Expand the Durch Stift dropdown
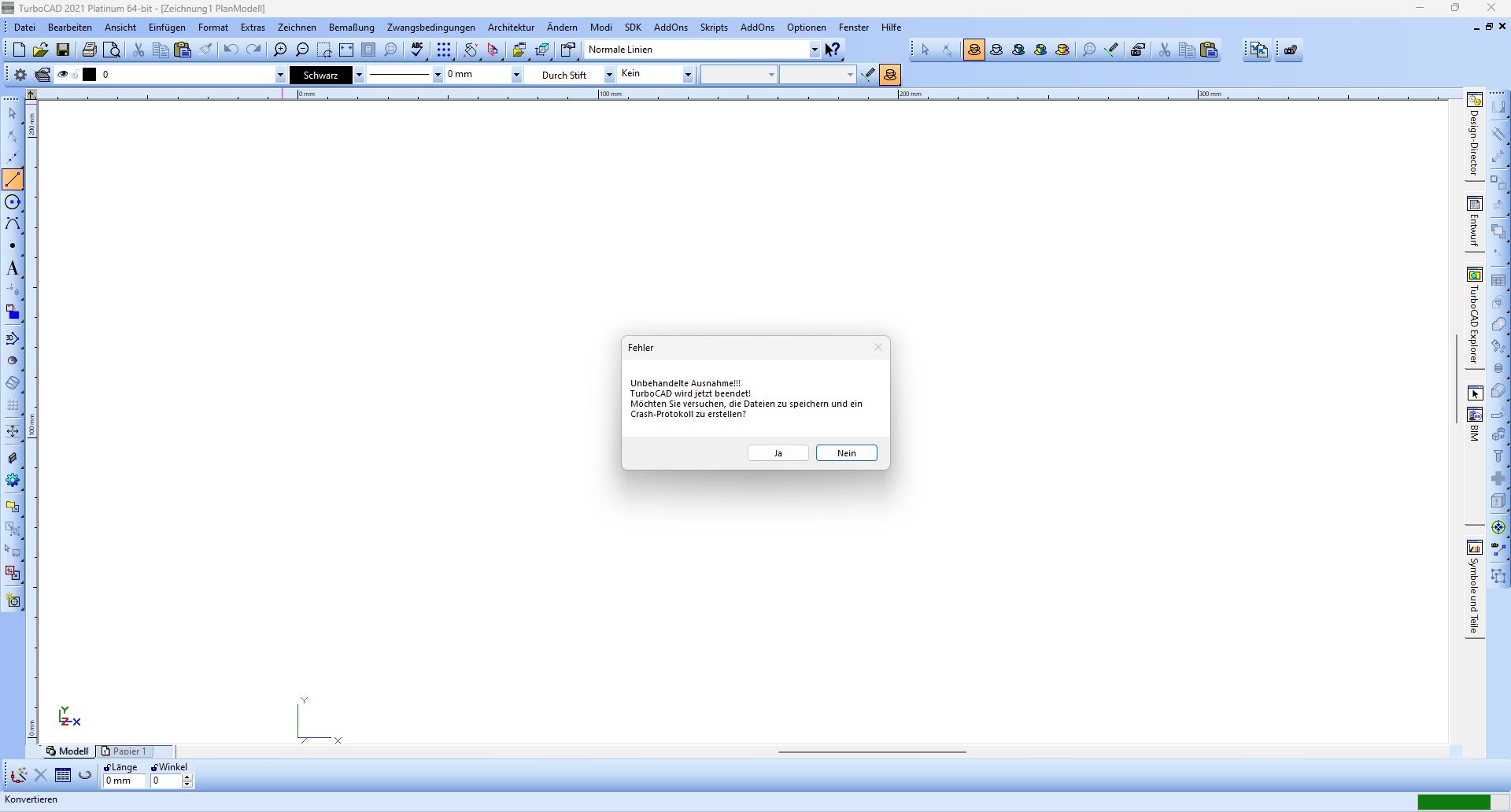Viewport: 1511px width, 812px height. [x=609, y=75]
